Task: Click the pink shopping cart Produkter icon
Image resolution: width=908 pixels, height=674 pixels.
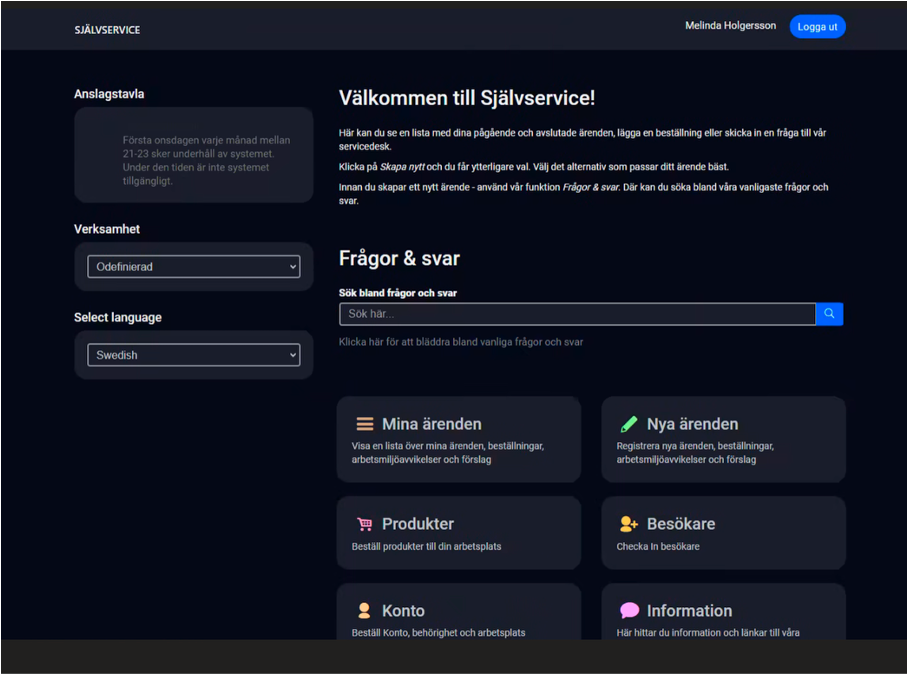Action: tap(364, 524)
